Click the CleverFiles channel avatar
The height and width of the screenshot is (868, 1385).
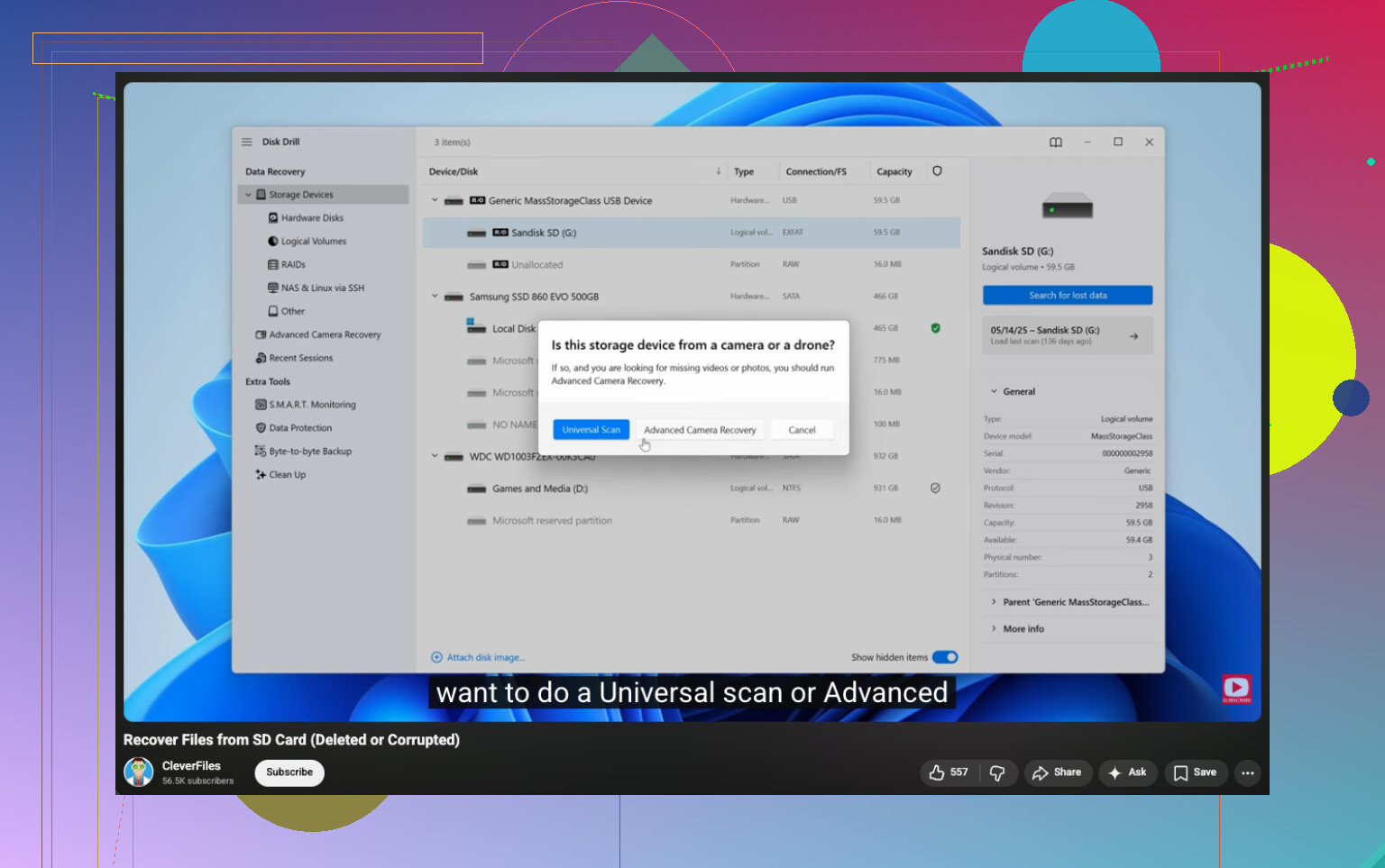(x=138, y=772)
